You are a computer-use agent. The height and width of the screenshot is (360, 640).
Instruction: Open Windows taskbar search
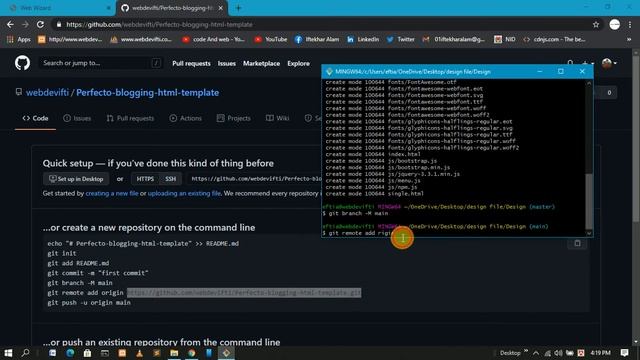point(26,353)
